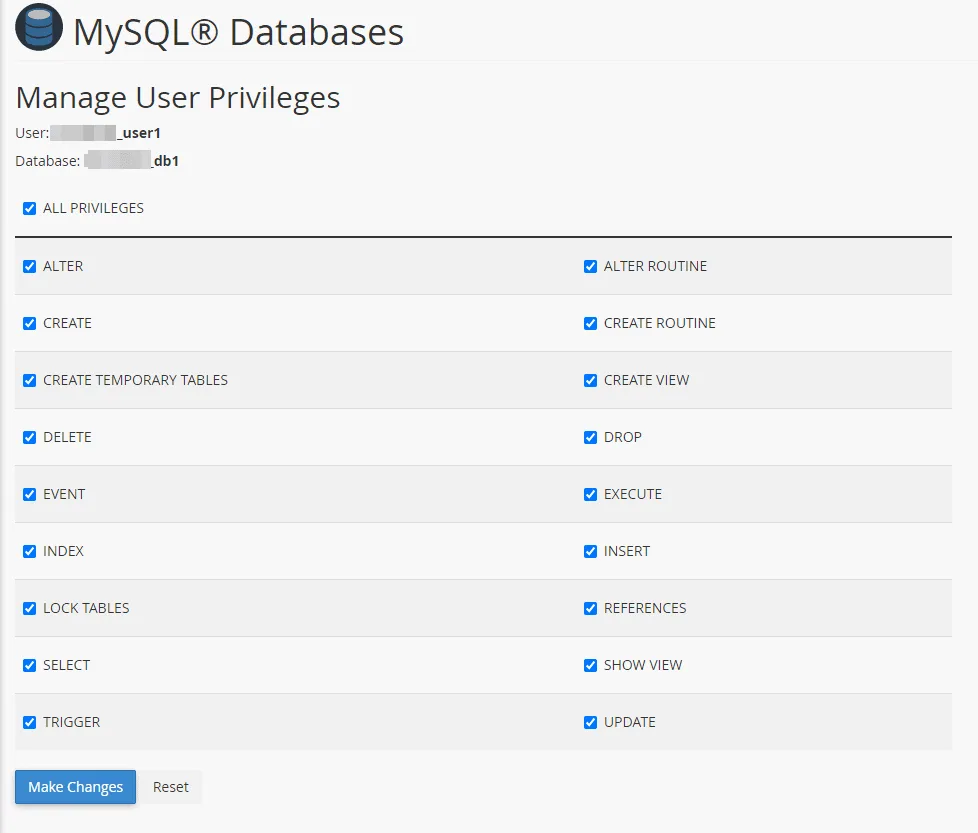978x833 pixels.
Task: Toggle the LOCK TABLES checkbox
Action: [x=29, y=609]
